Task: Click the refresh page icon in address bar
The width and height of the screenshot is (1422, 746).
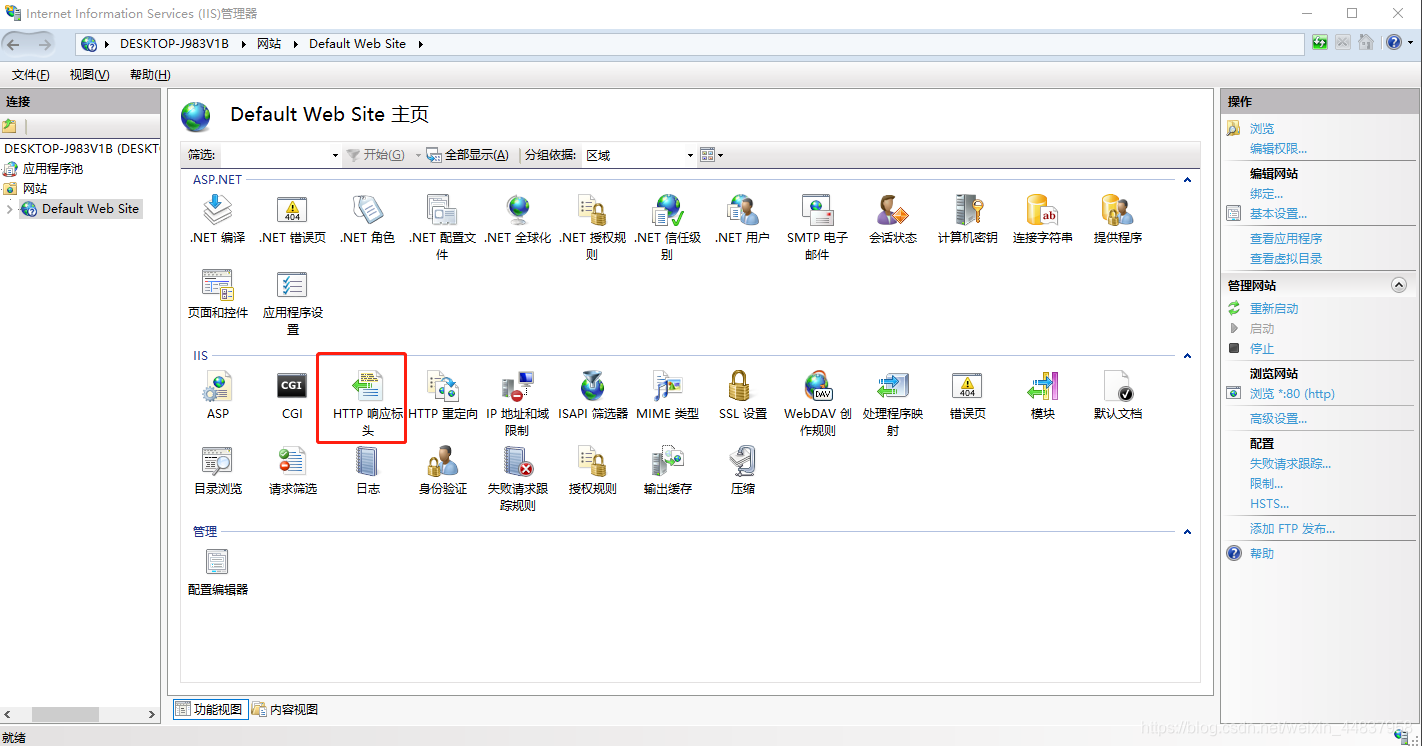Action: coord(1320,43)
